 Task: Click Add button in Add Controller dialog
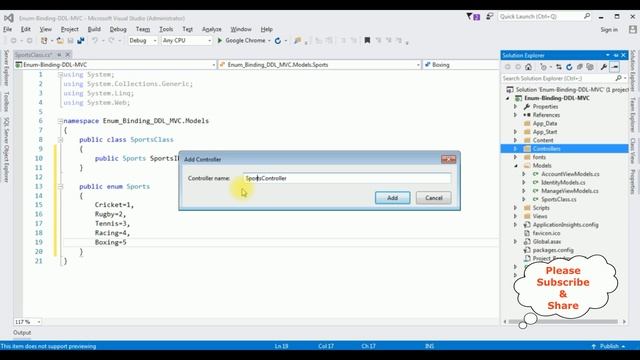393,198
